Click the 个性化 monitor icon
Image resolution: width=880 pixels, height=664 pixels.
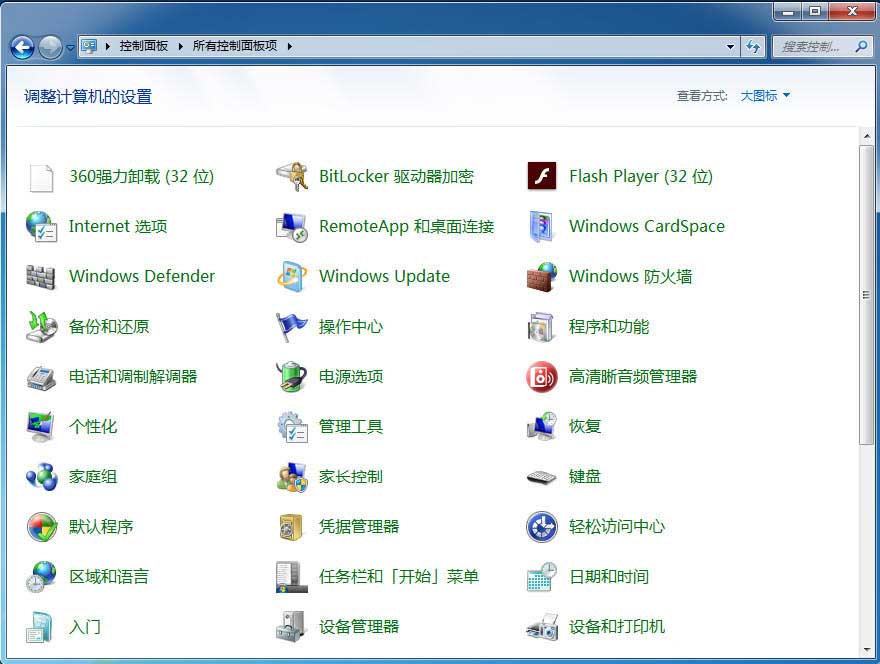click(41, 427)
